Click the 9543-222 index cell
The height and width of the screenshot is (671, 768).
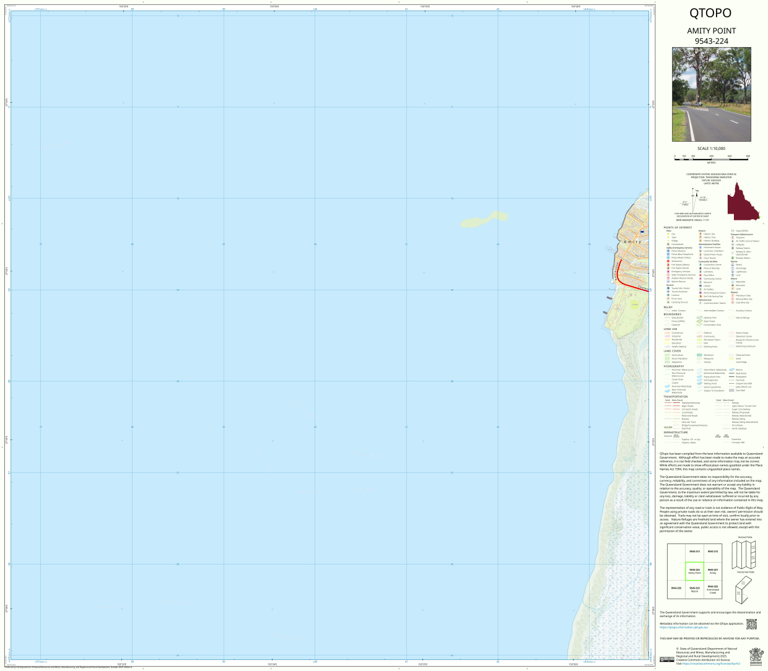pyautogui.click(x=713, y=589)
